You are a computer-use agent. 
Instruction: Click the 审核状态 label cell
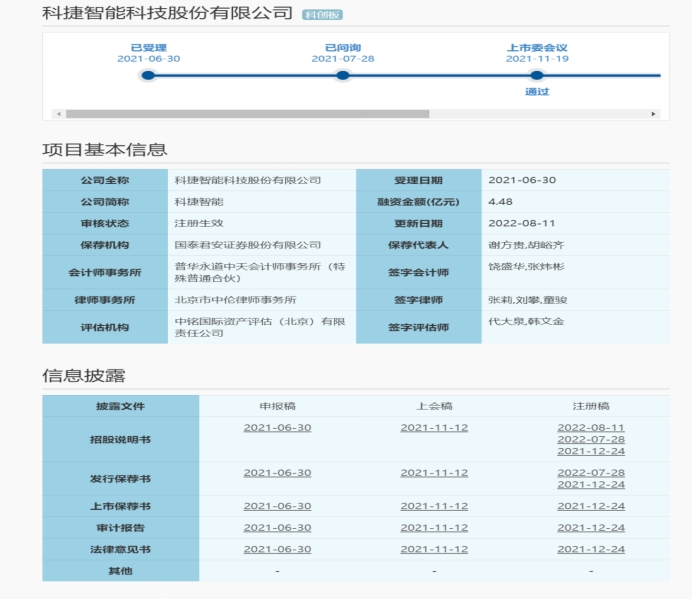105,223
